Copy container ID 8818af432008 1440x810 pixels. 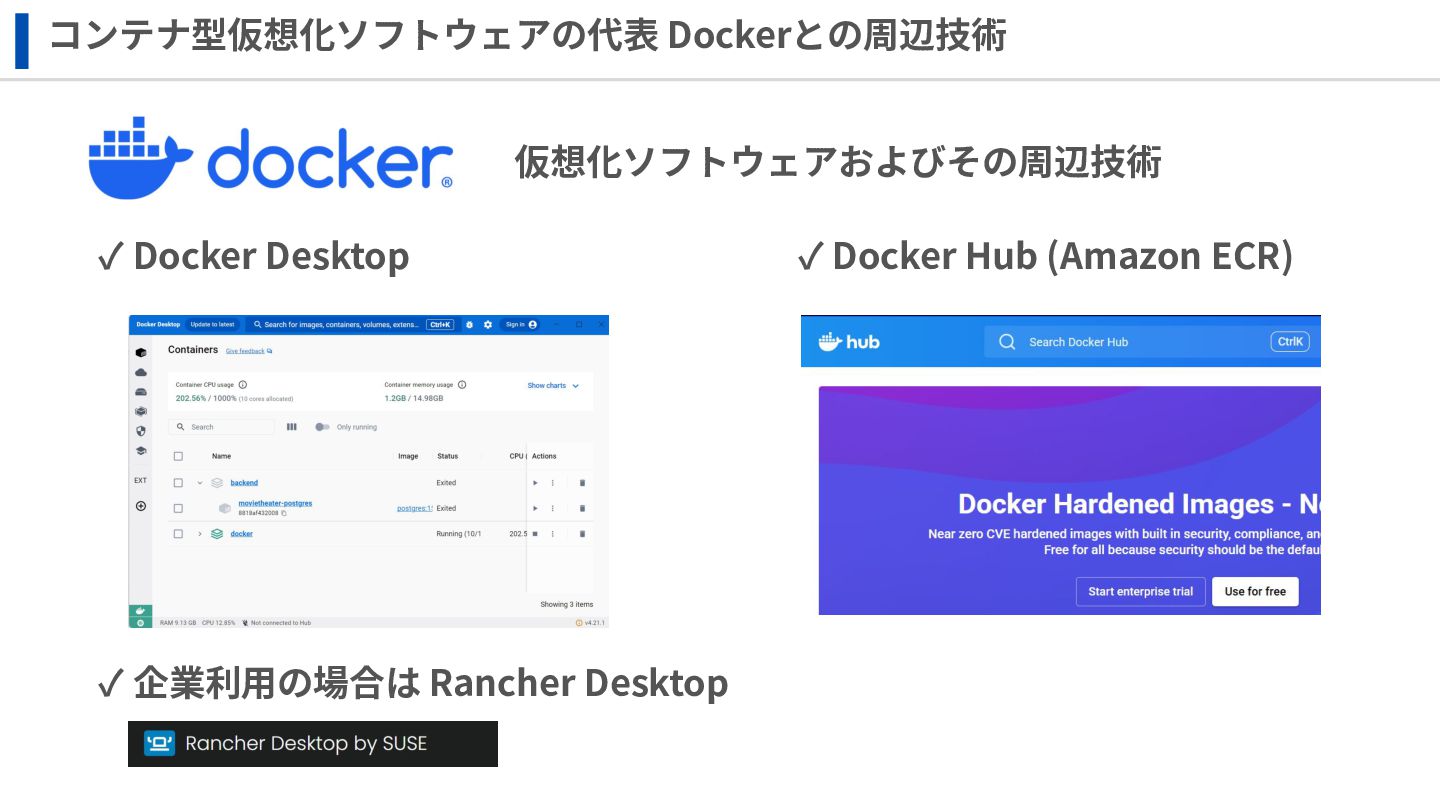284,513
